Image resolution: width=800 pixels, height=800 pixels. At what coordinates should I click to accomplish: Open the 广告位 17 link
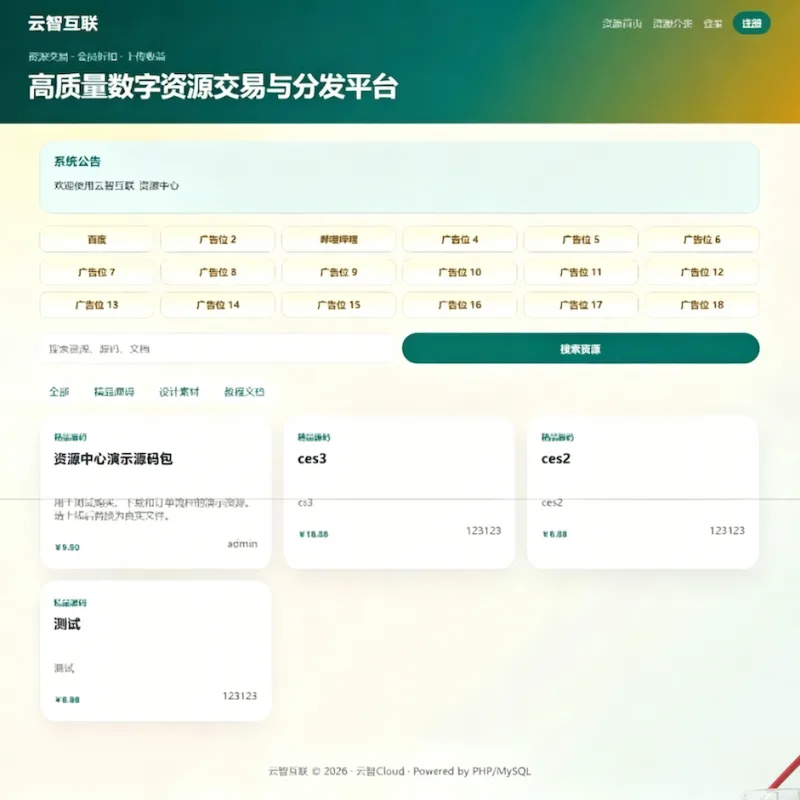581,305
